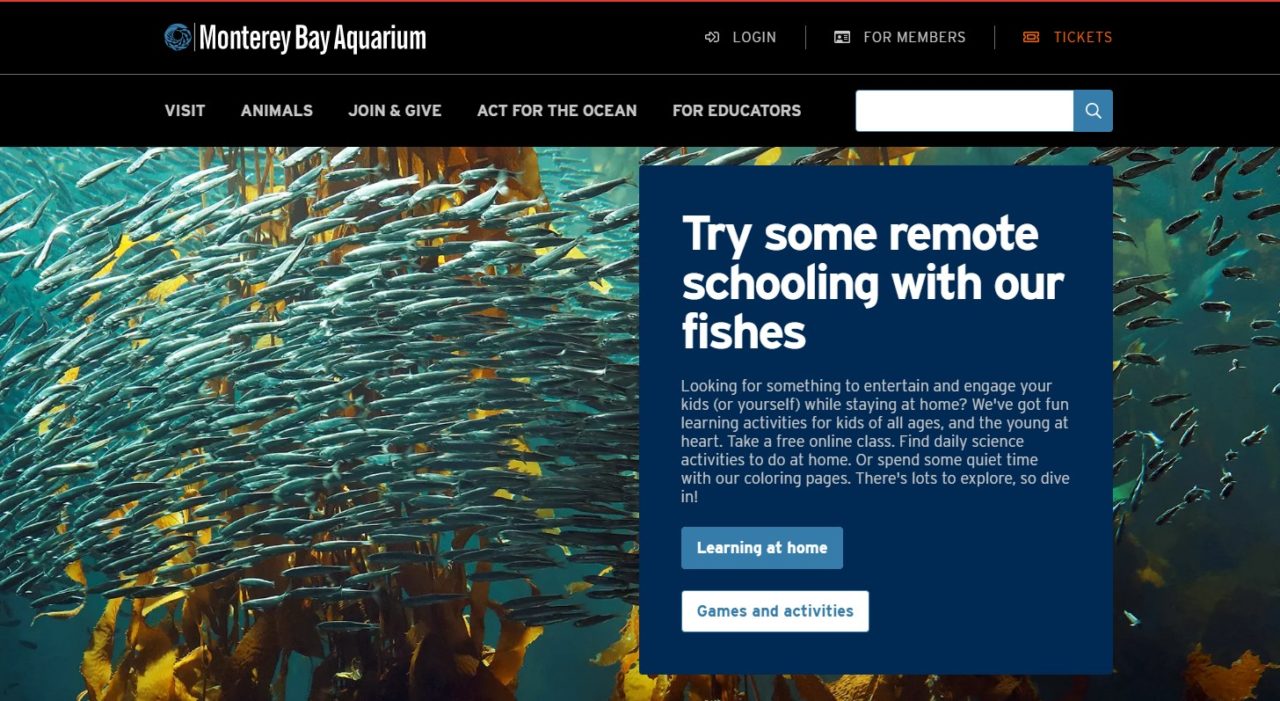
Task: Open the Login link
Action: tap(754, 37)
